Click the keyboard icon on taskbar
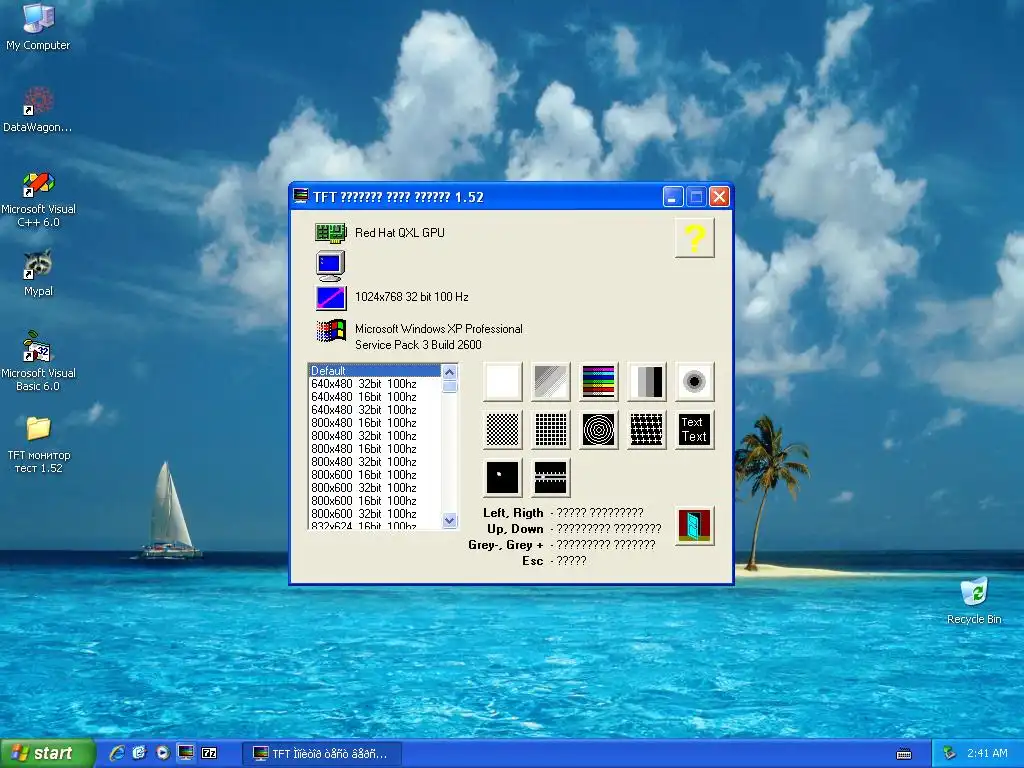 (904, 754)
